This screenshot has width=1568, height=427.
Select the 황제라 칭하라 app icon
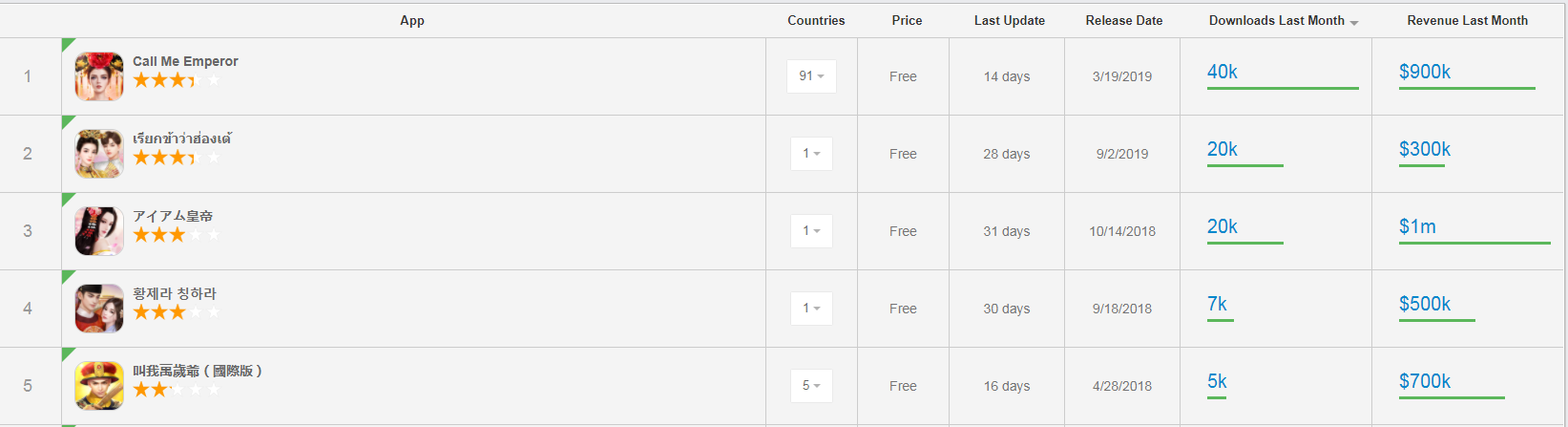[x=99, y=309]
